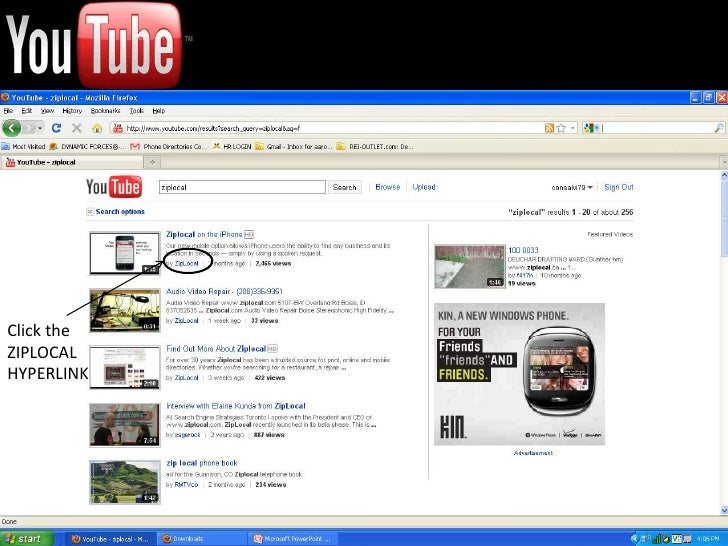Click the sagerock uploader link
The width and height of the screenshot is (728, 546).
pyautogui.click(x=188, y=435)
